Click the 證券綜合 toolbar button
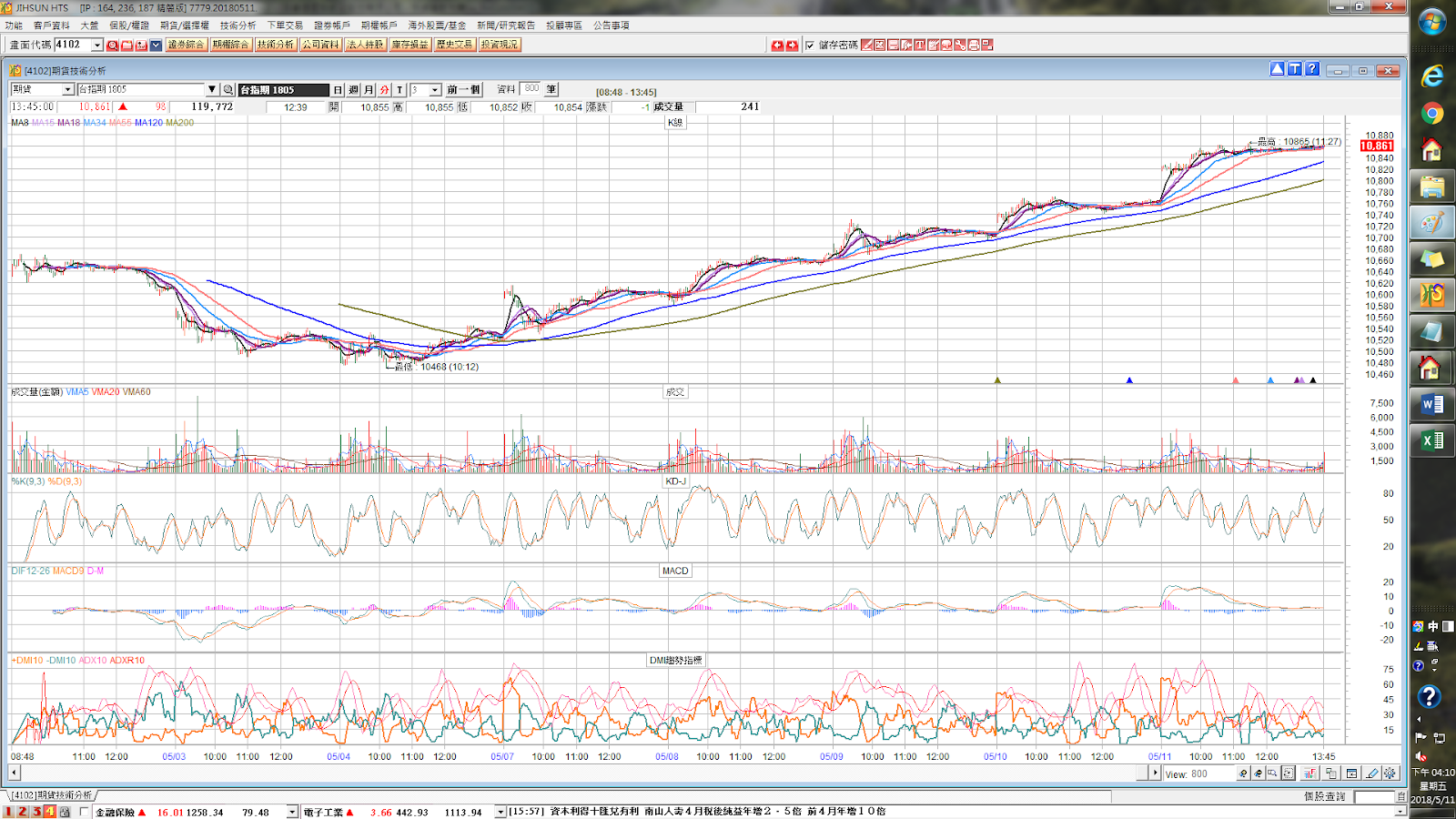Image resolution: width=1456 pixels, height=819 pixels. coord(186,45)
